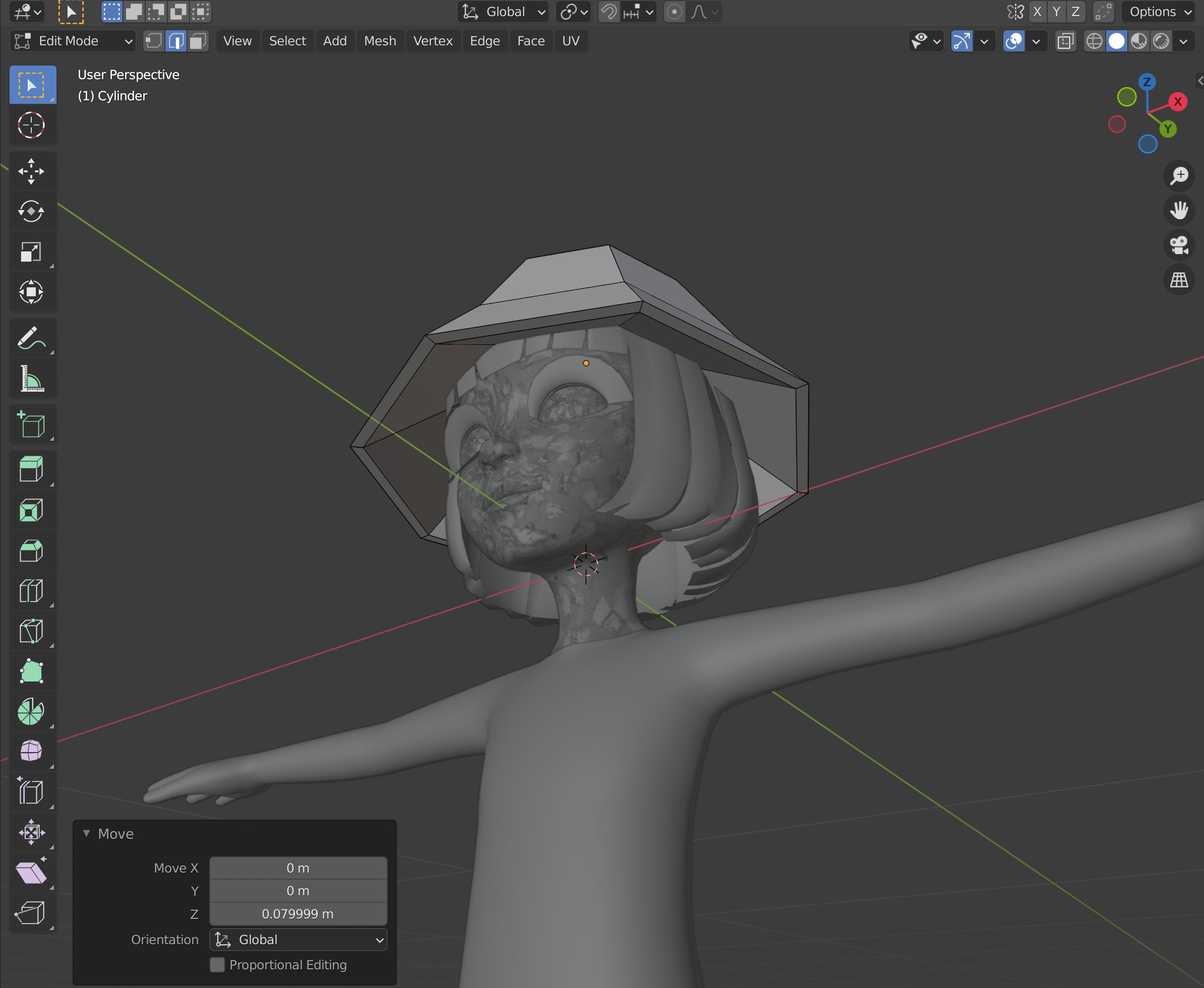Click the Move Z value field

(298, 914)
